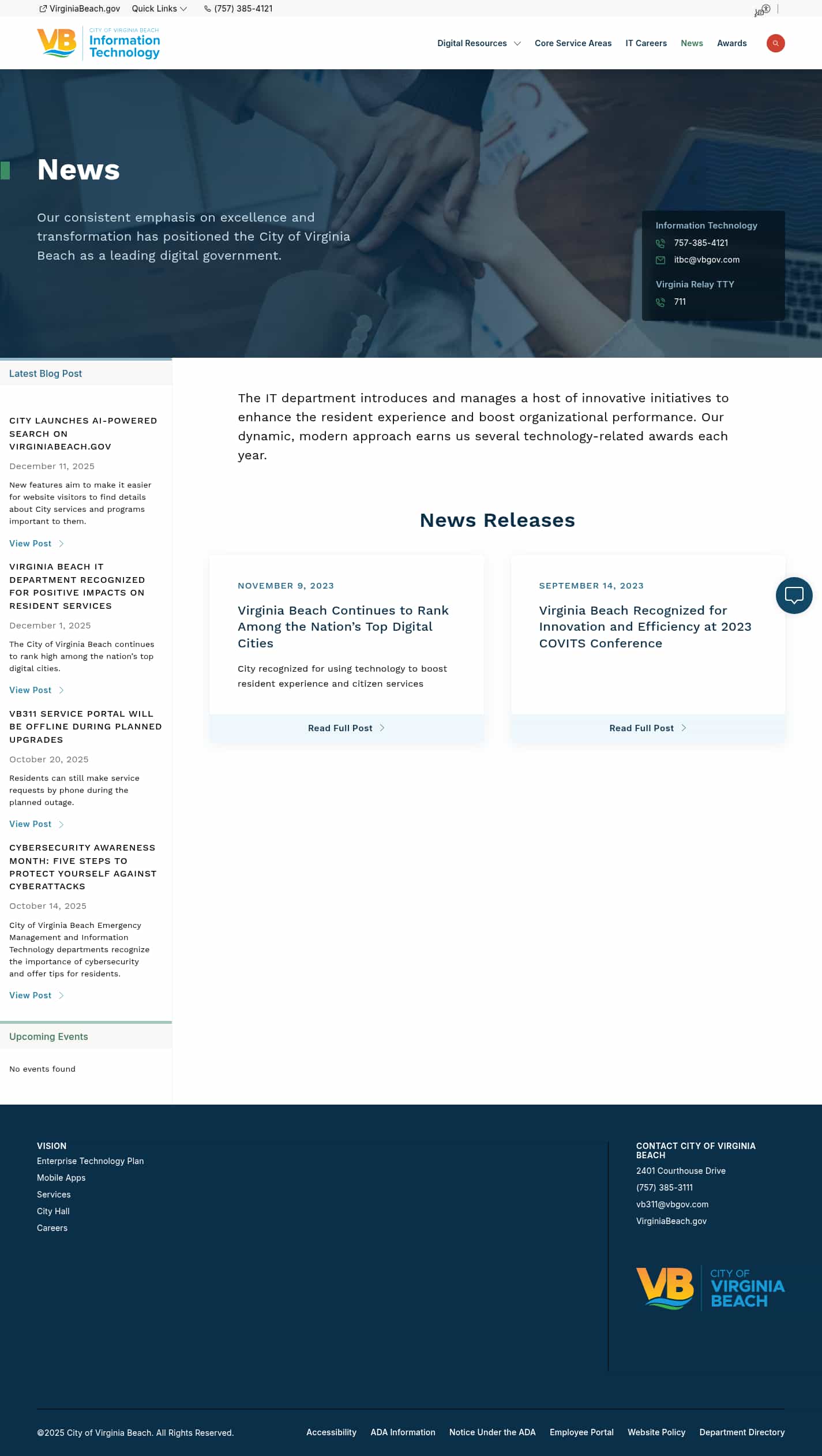Open the VB311 Service Portal offline post title
Screen dimensions: 822x1456
point(85,727)
